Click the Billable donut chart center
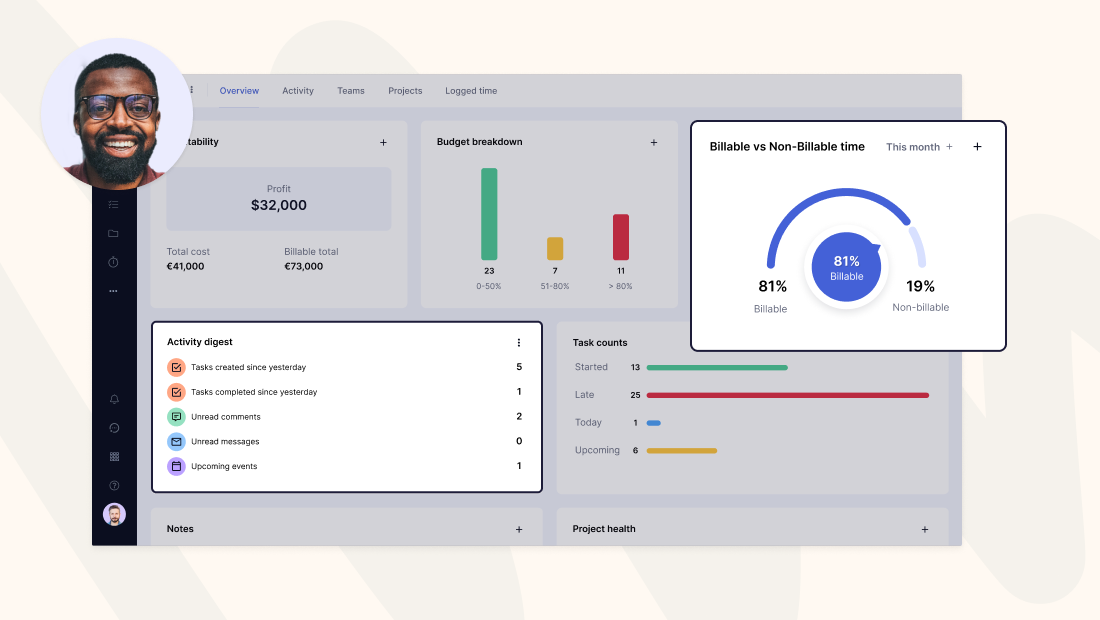 pyautogui.click(x=846, y=266)
